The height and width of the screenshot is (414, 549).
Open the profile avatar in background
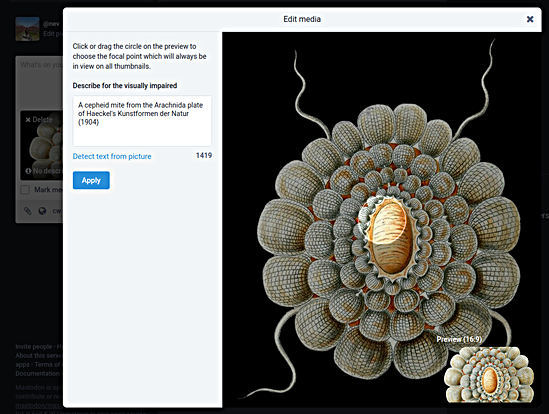click(27, 29)
